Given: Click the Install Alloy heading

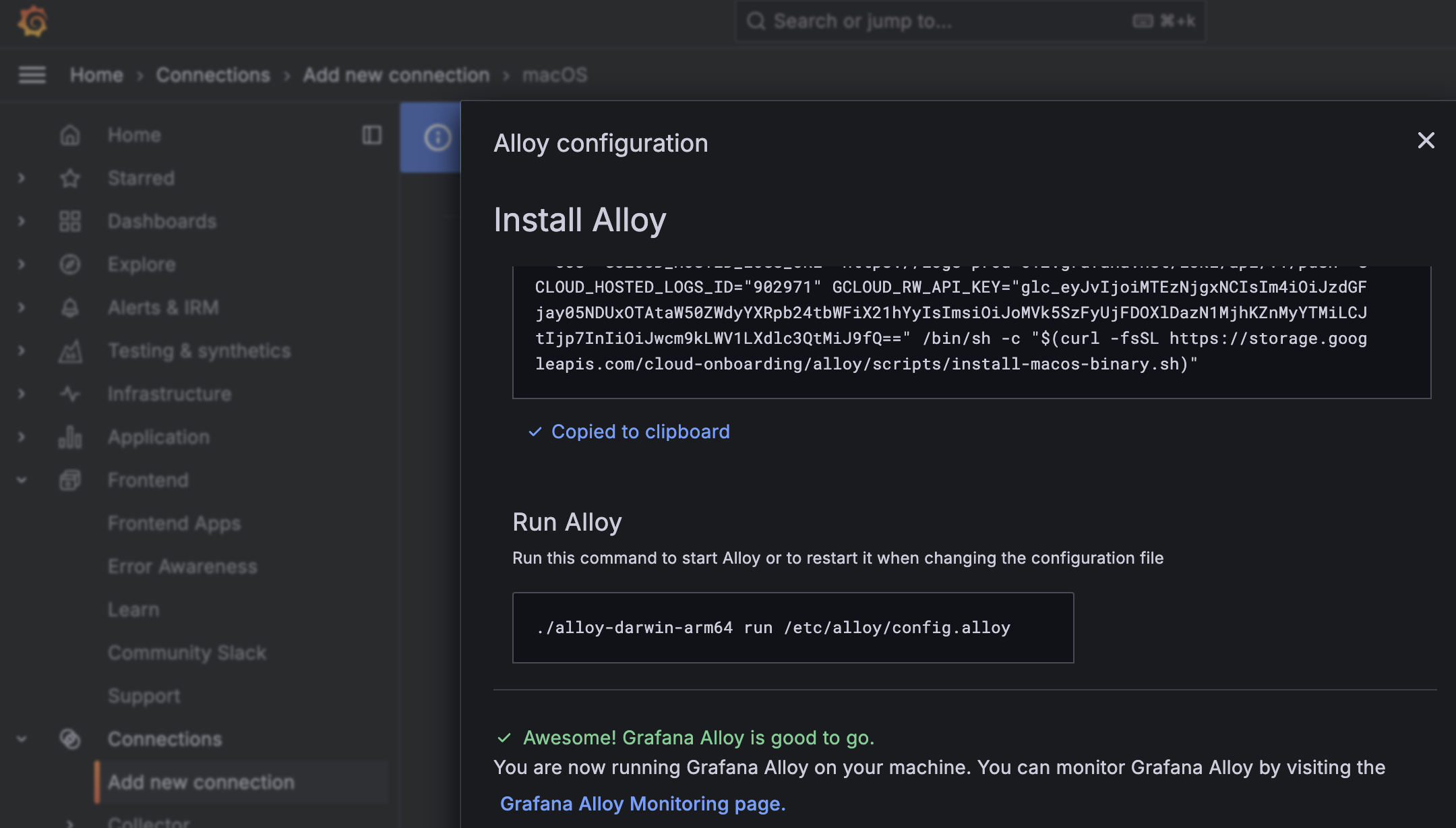Looking at the screenshot, I should (x=580, y=220).
